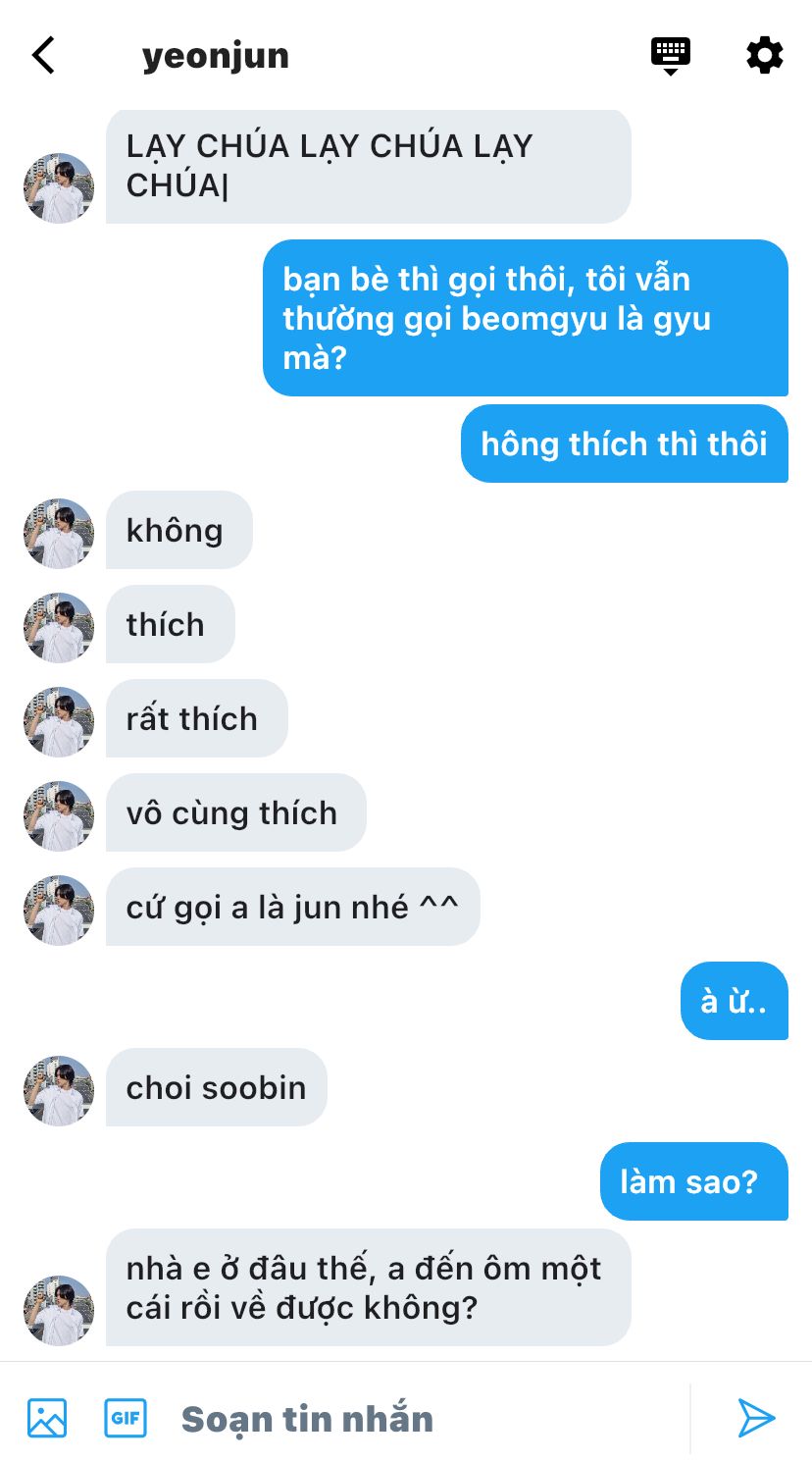Tap the avatar next to "choi soobin"
The width and height of the screenshot is (812, 1462).
coord(59,1090)
